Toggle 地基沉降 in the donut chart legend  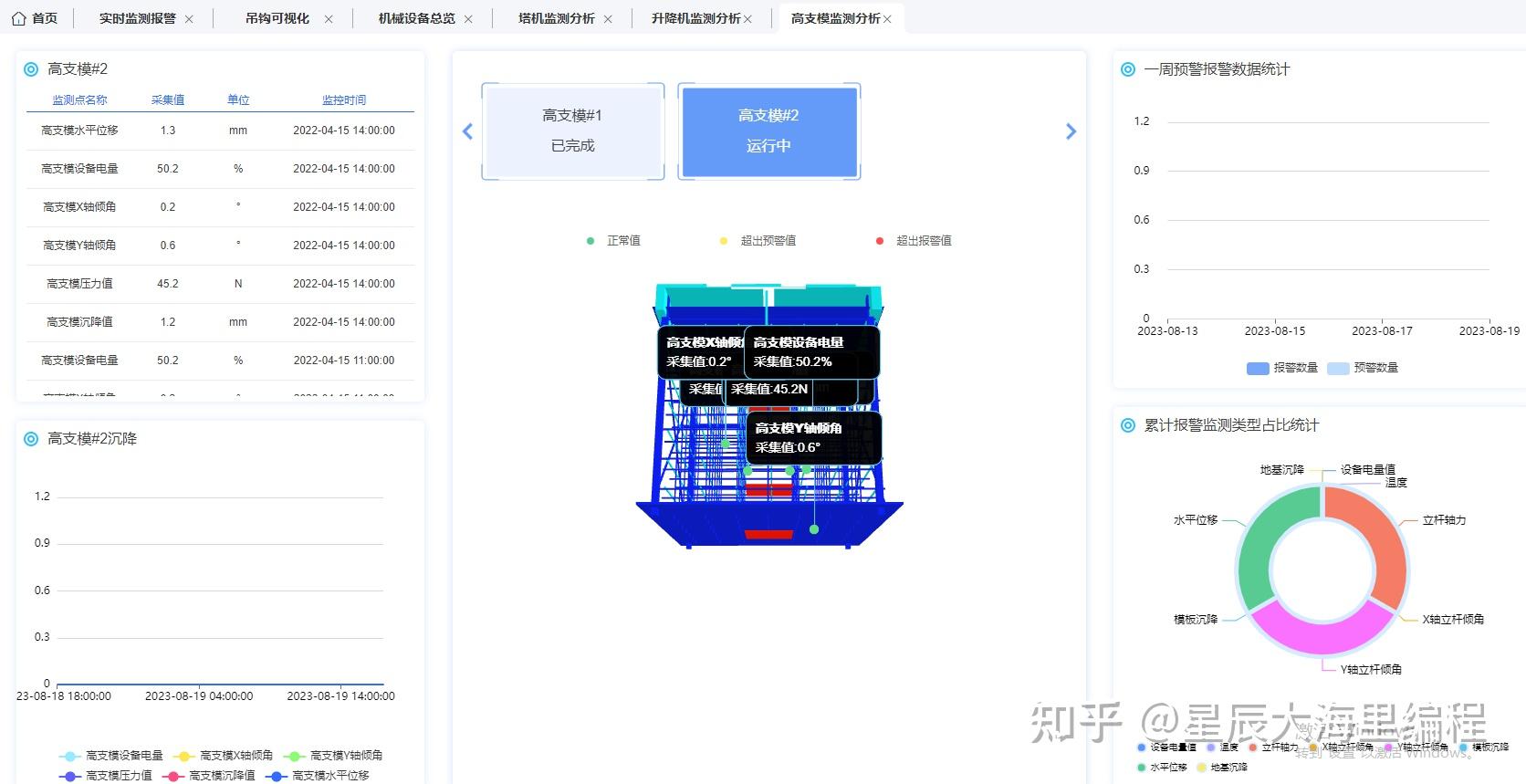point(1222,768)
